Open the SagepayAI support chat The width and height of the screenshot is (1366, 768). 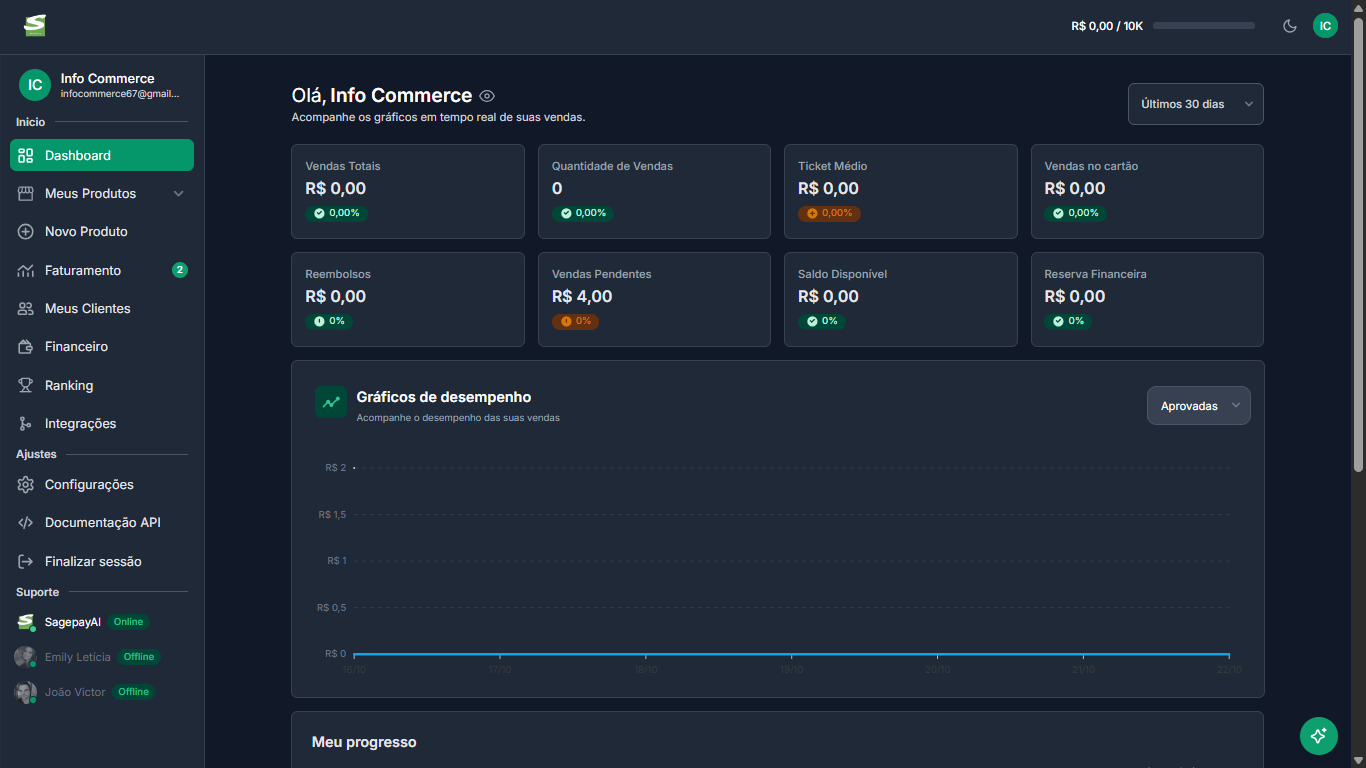72,622
